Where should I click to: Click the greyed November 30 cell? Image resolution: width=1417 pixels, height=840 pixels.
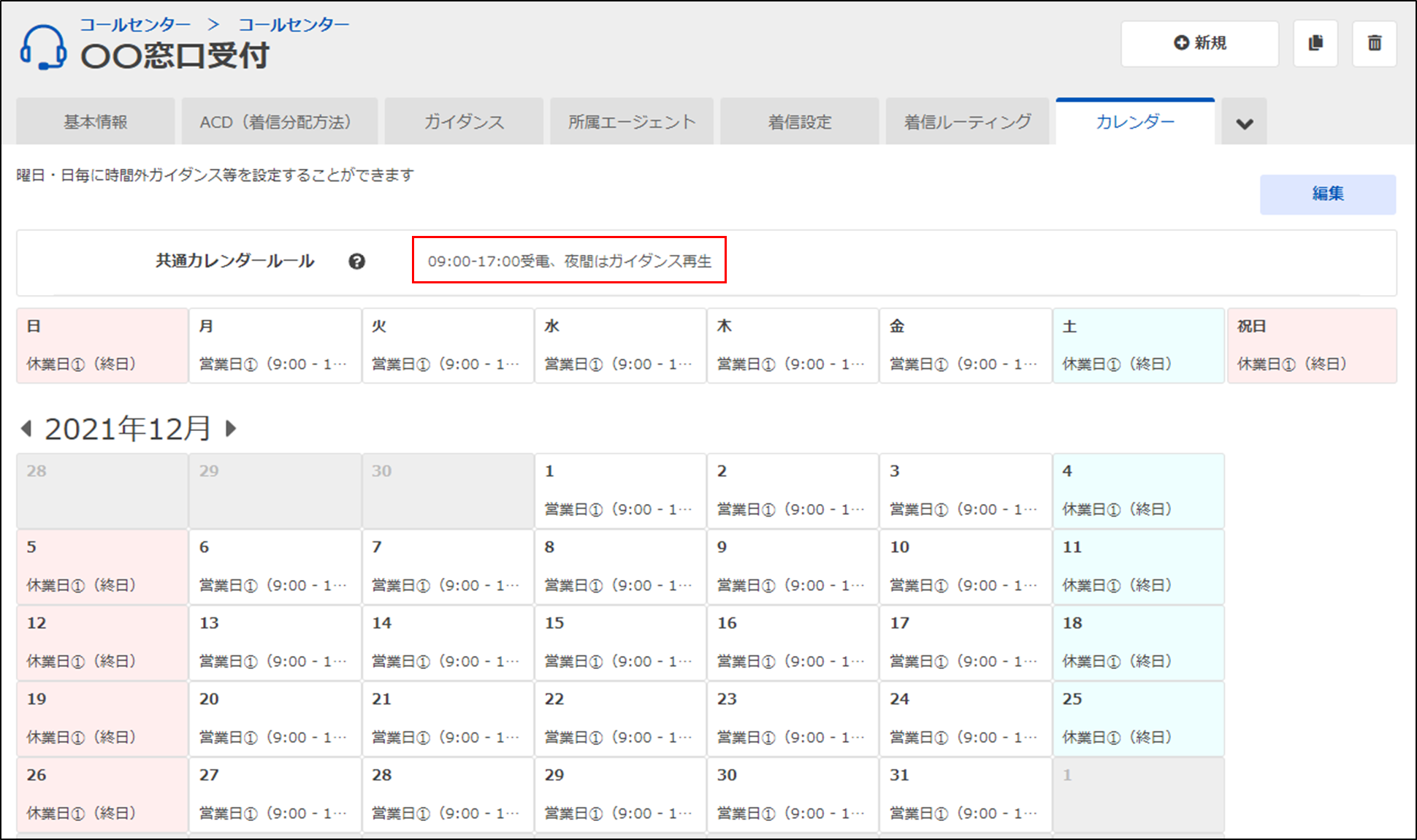(448, 491)
